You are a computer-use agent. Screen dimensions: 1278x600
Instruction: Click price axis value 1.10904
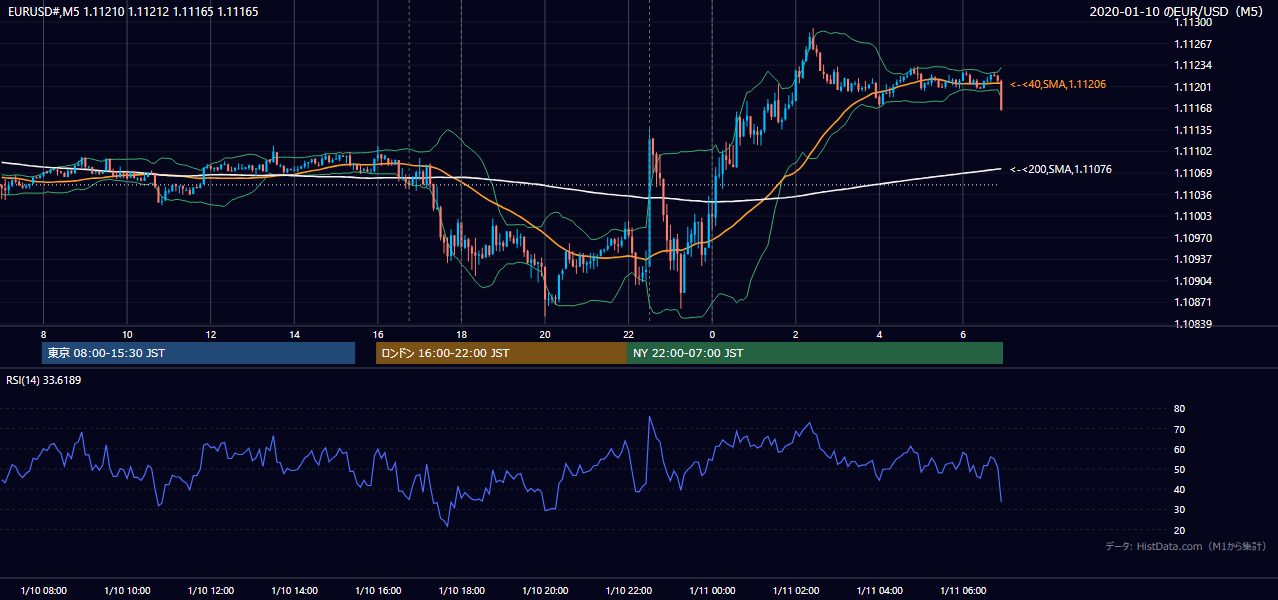tap(1191, 281)
